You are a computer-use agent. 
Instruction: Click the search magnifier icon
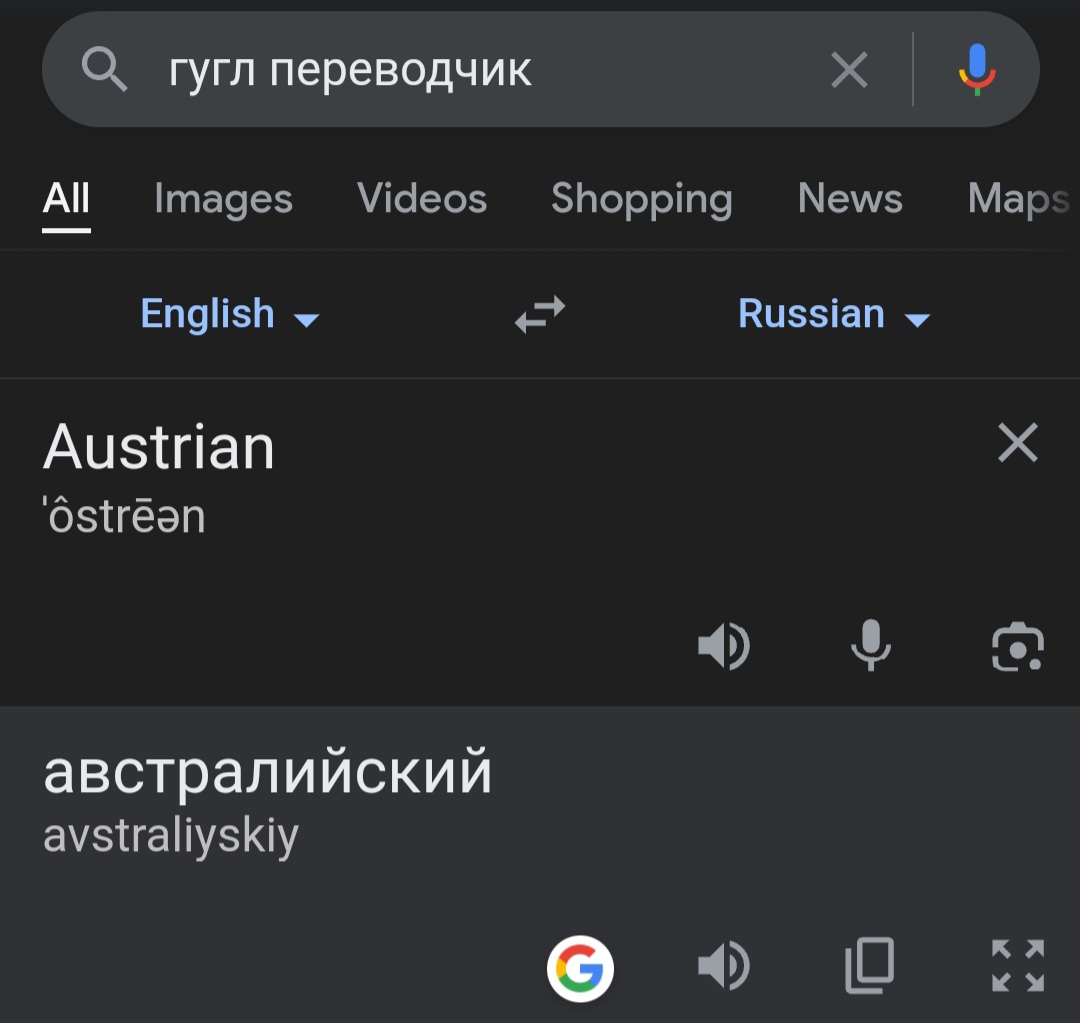point(105,69)
